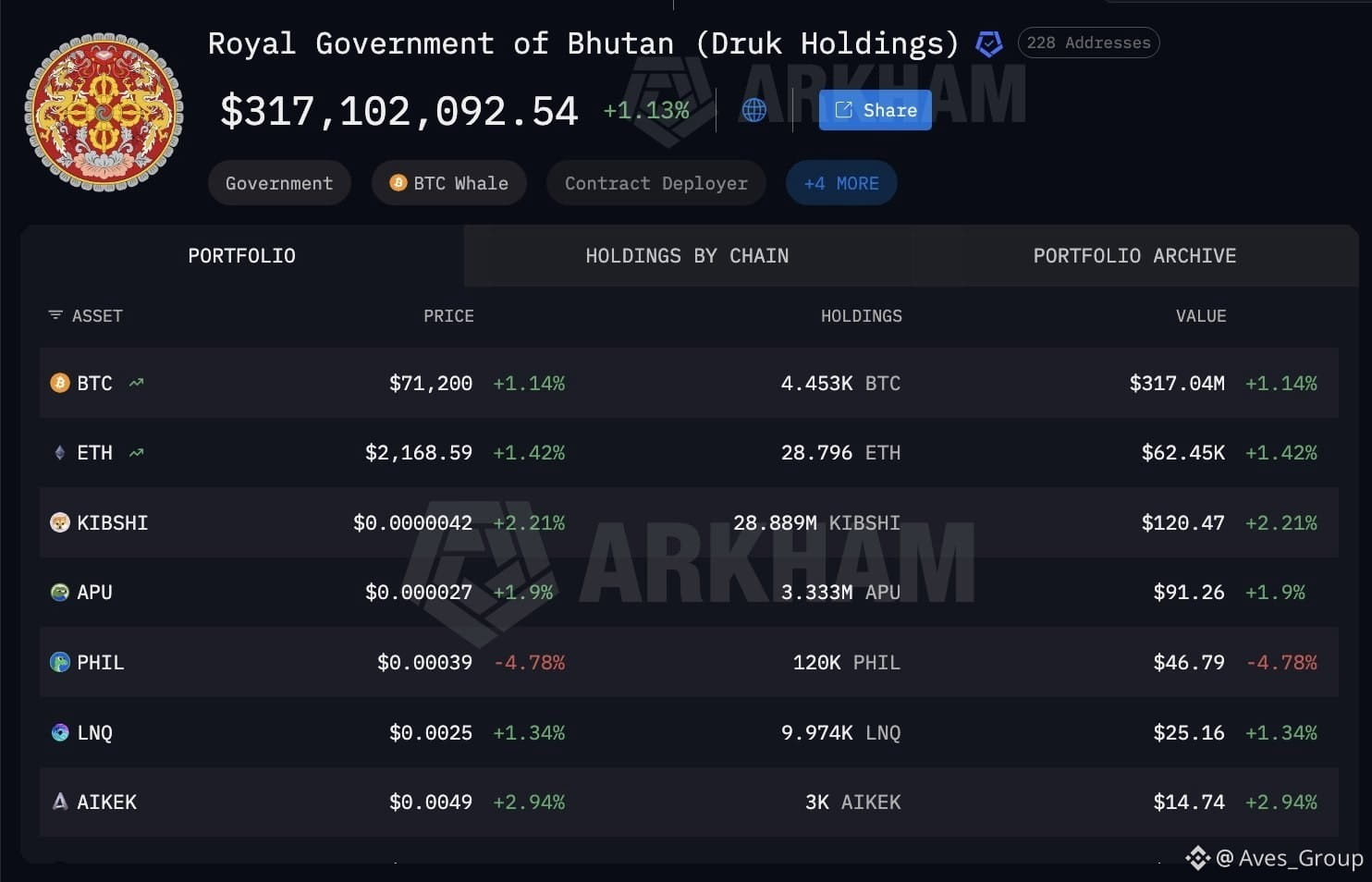Click the $317.04M BTC value

click(x=1177, y=383)
